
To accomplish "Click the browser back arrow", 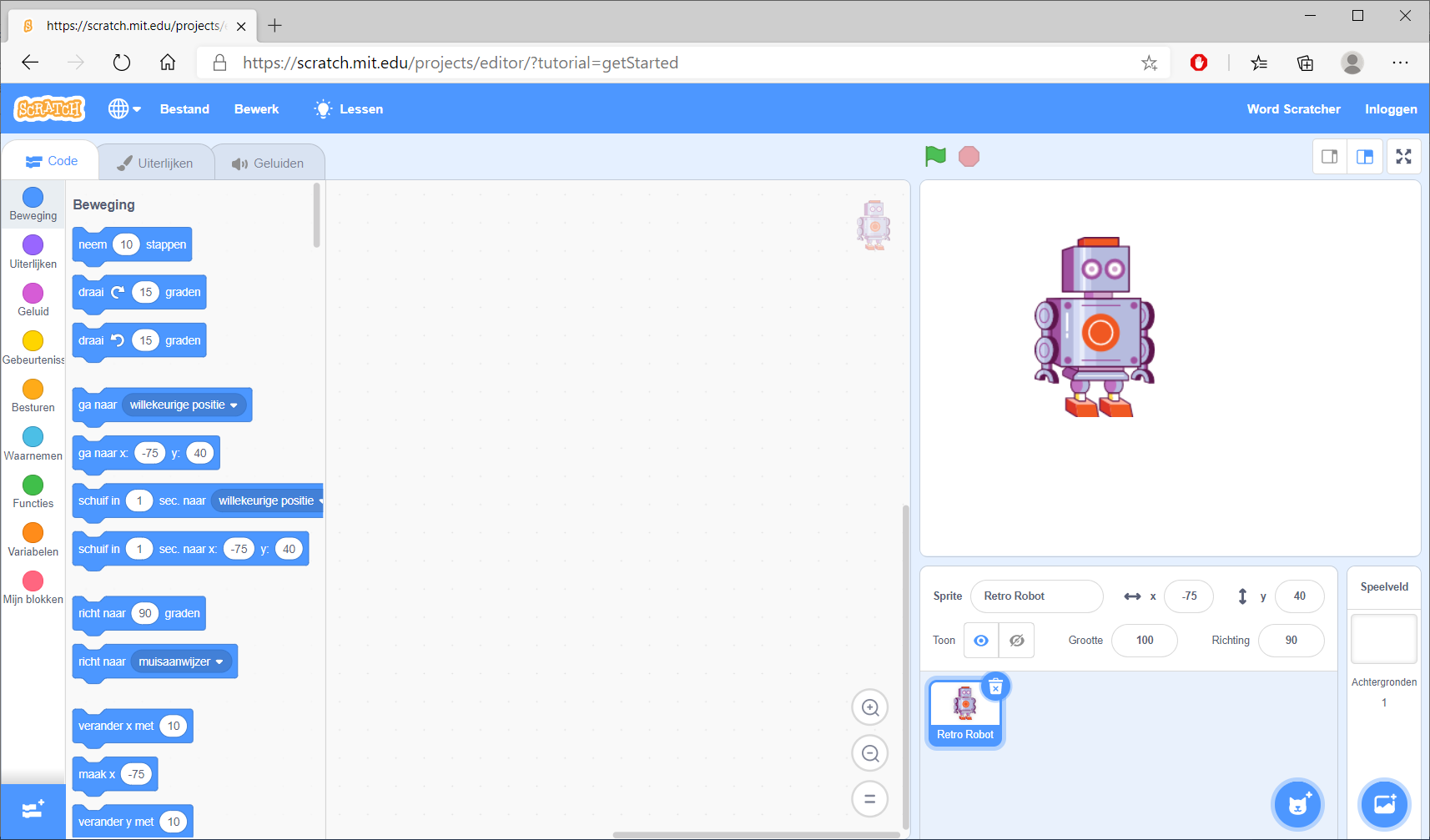I will point(30,63).
